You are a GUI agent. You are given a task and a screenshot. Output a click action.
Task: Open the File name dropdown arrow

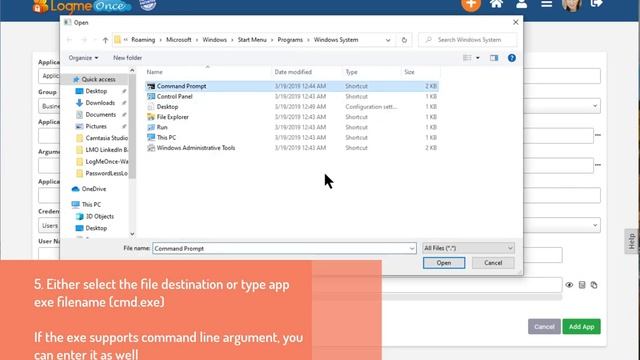point(411,248)
